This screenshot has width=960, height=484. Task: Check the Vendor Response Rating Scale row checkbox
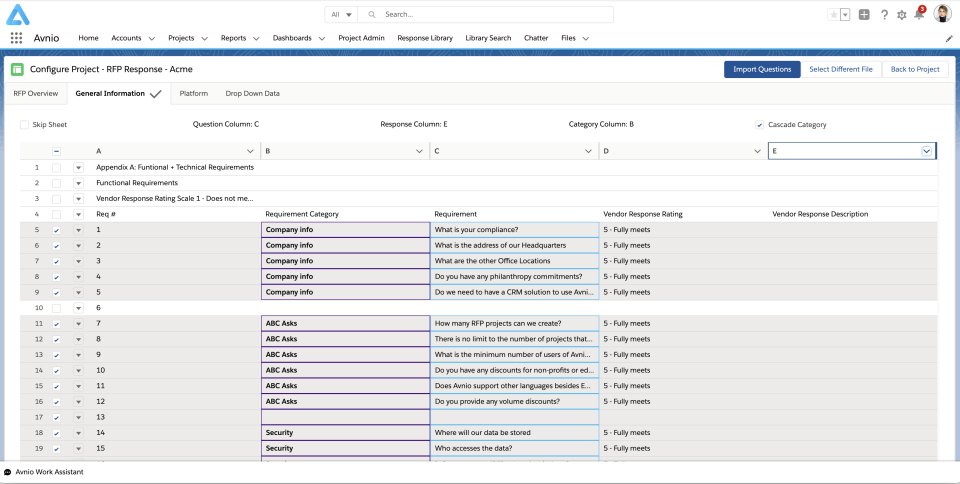56,199
